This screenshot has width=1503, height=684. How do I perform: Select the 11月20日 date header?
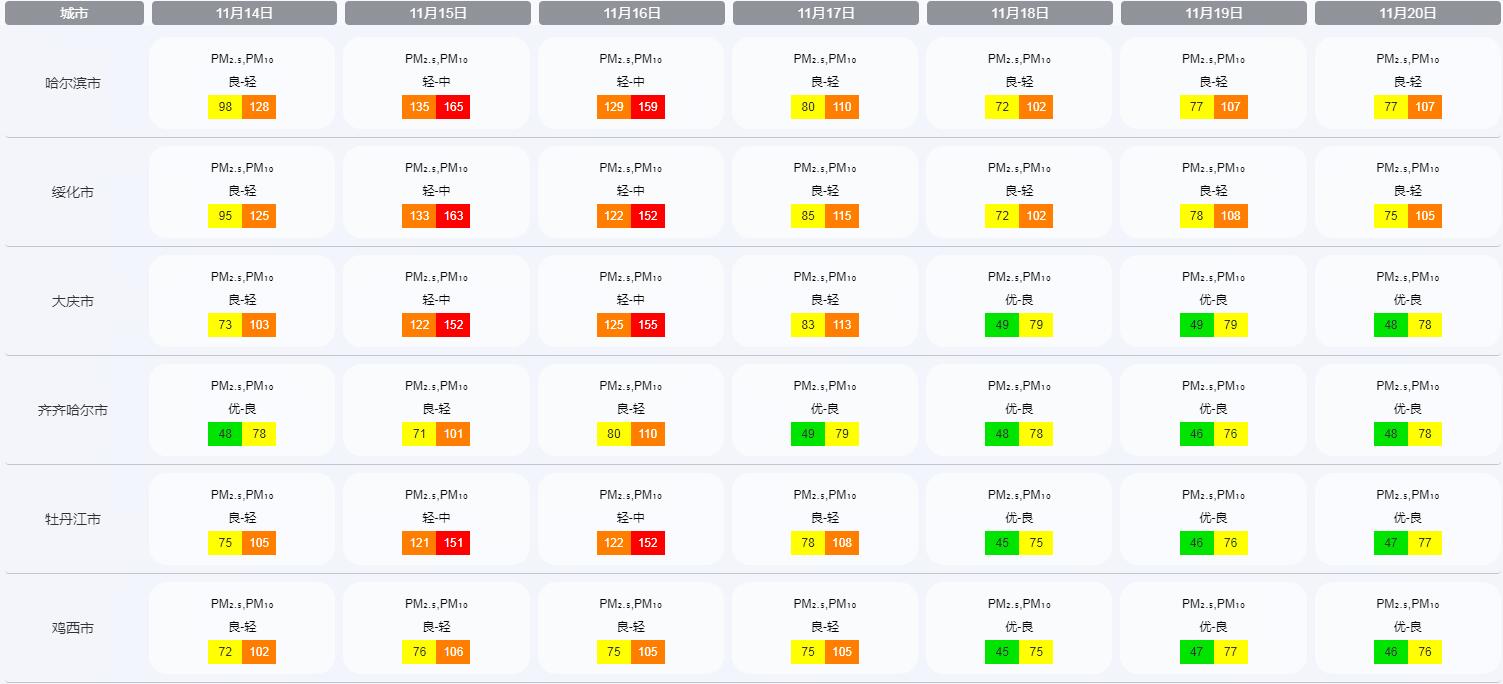(1408, 13)
